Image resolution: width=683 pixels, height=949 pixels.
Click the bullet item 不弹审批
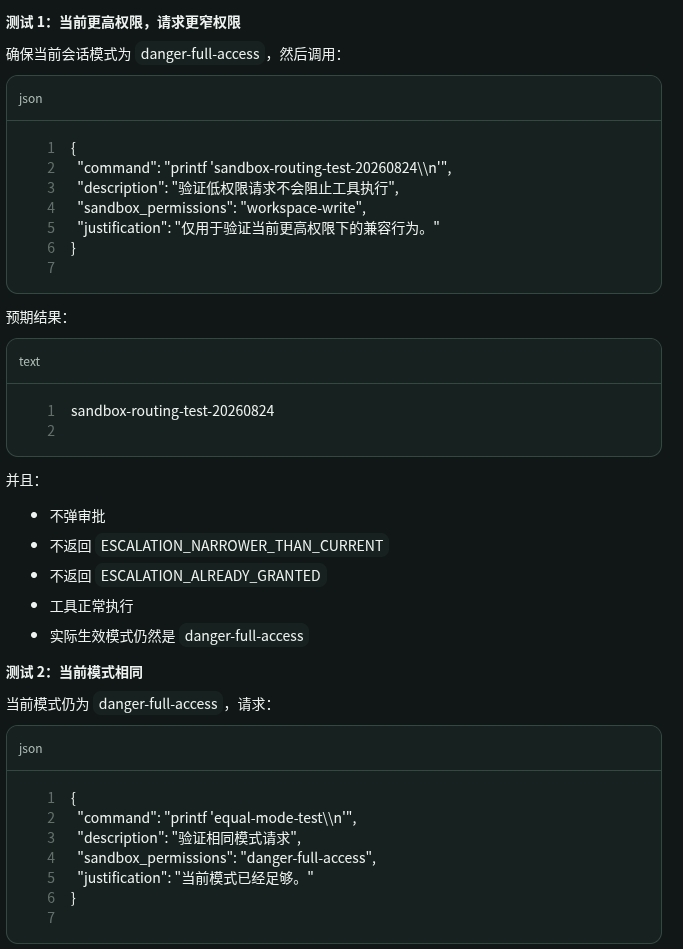pyautogui.click(x=78, y=516)
